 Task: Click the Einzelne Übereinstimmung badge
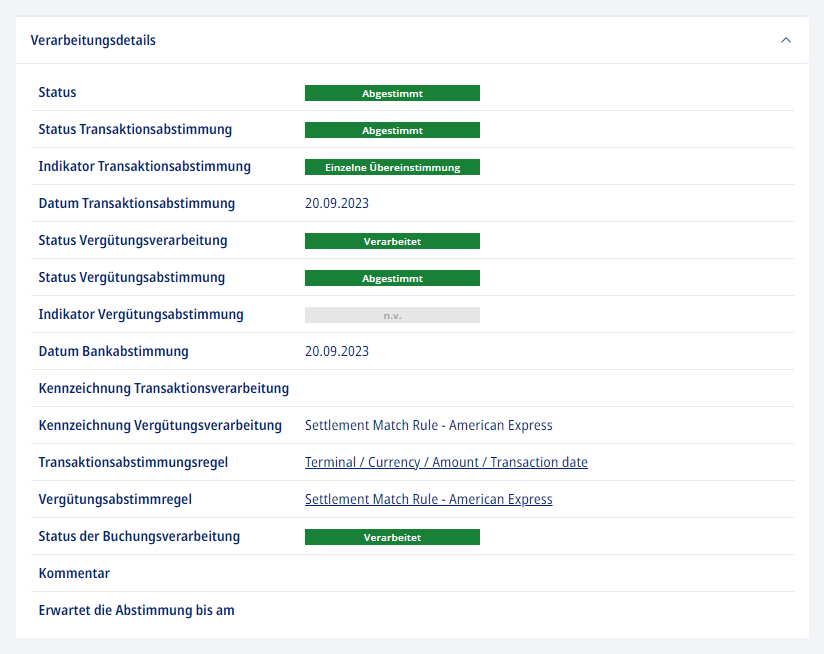pos(392,167)
